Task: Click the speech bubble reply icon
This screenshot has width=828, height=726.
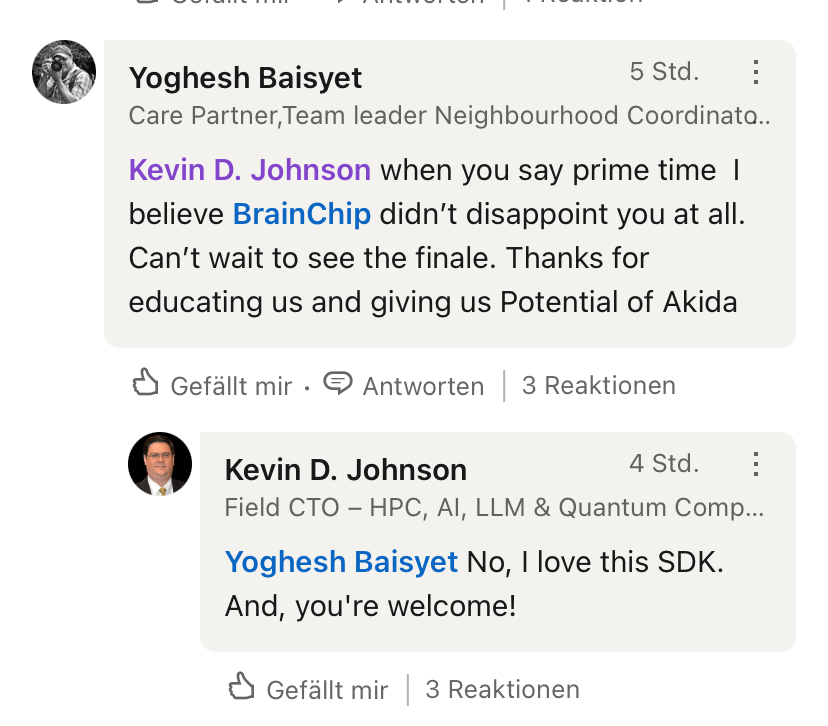Action: (x=338, y=383)
